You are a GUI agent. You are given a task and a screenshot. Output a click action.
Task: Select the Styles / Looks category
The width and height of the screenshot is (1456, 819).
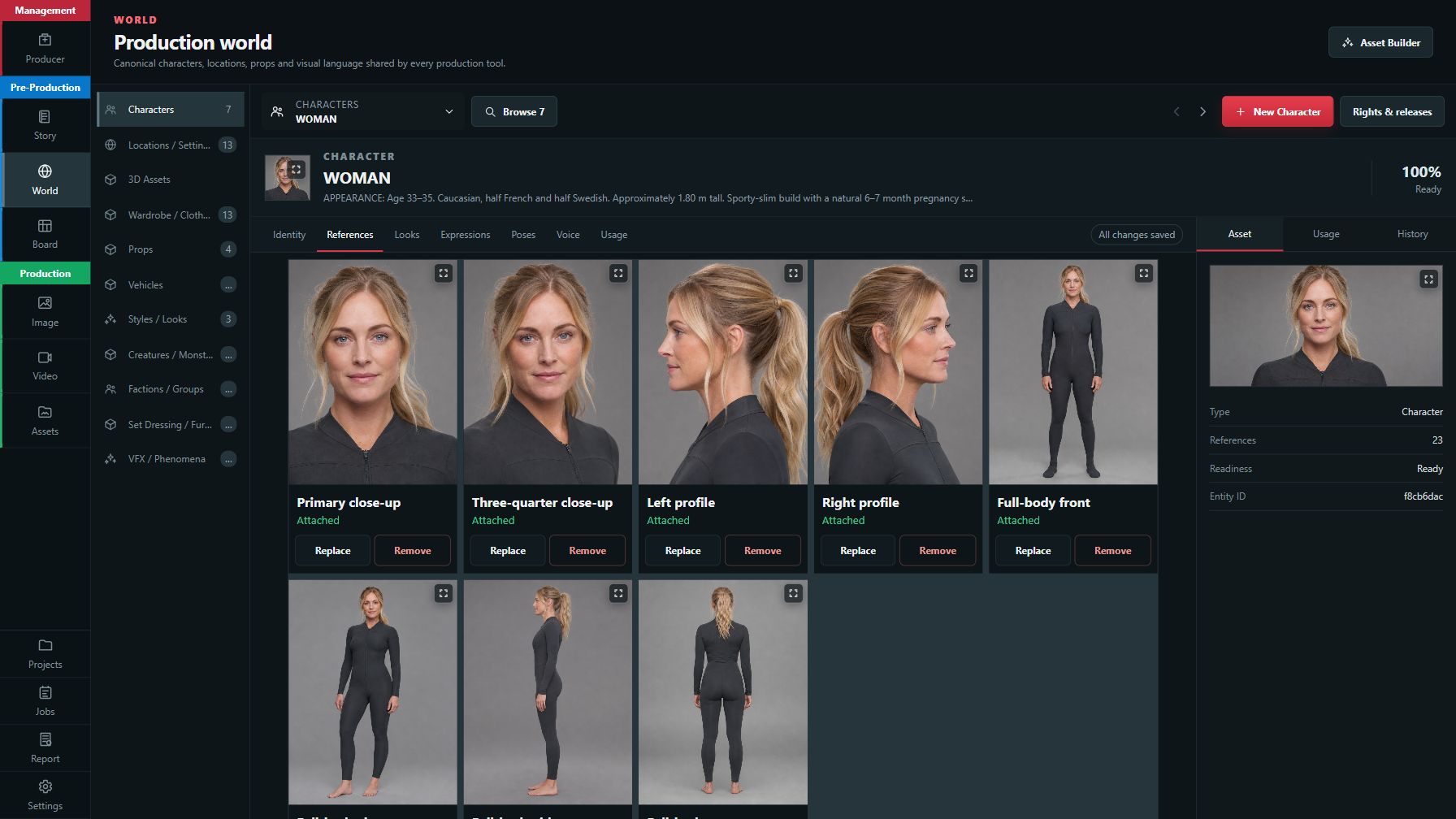pyautogui.click(x=171, y=319)
